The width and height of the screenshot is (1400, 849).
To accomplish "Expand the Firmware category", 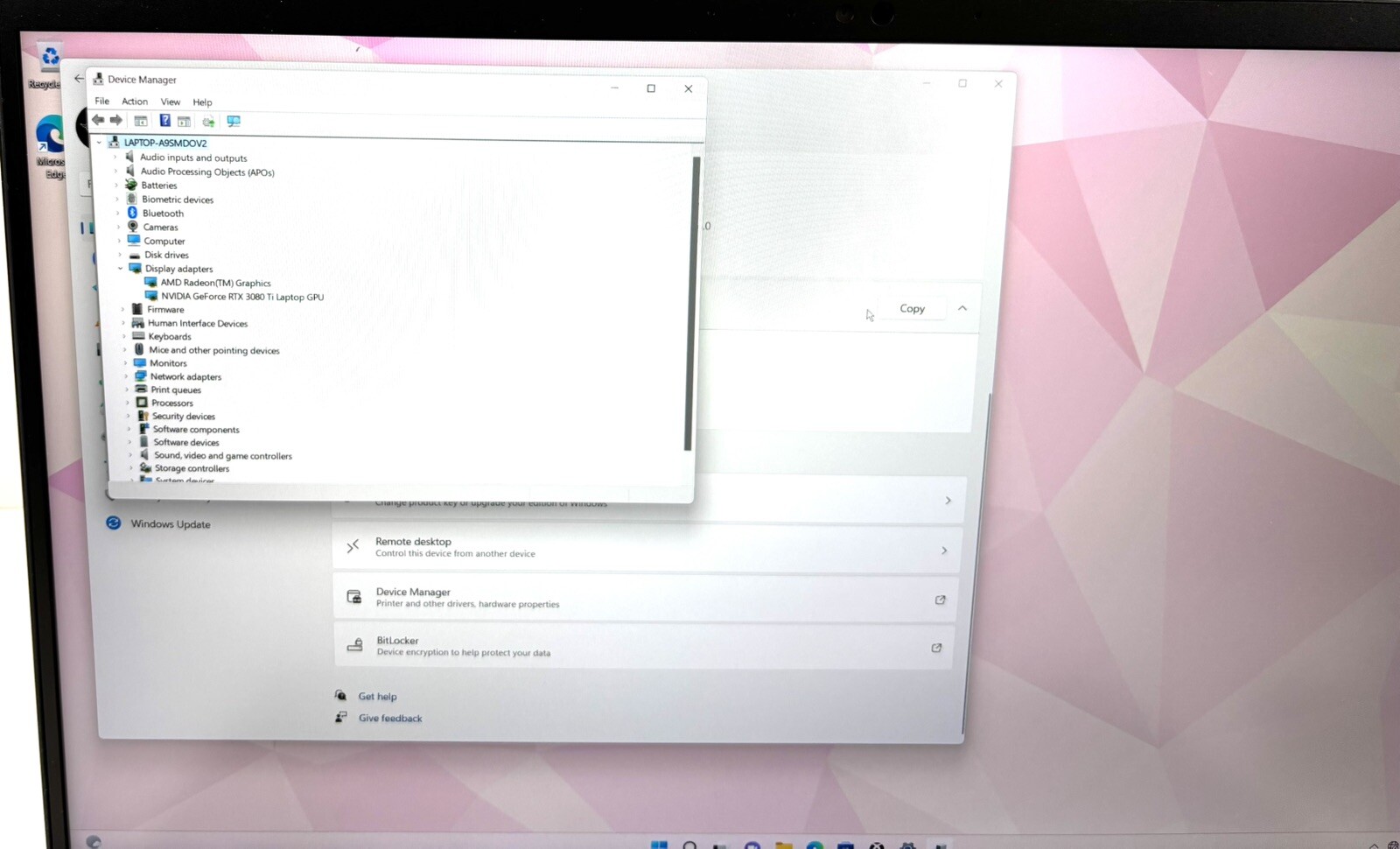I will tap(122, 309).
